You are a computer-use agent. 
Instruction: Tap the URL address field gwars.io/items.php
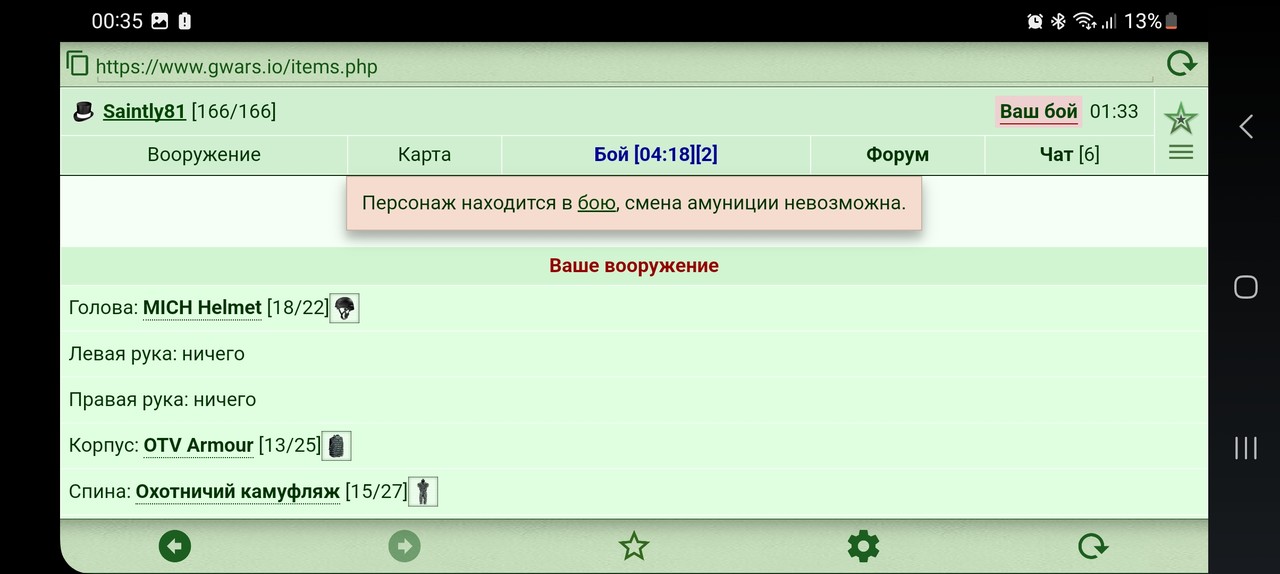click(625, 67)
